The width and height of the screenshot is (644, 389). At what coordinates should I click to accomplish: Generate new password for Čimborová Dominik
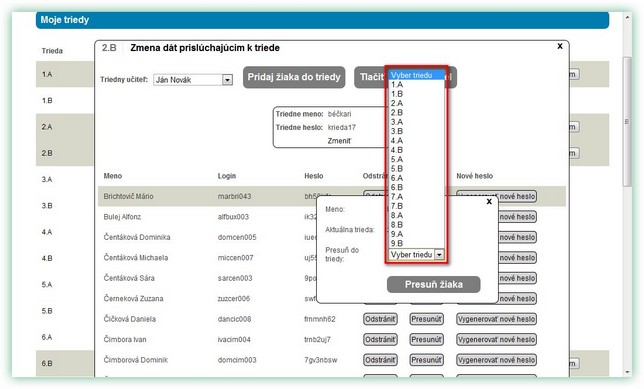(496, 360)
